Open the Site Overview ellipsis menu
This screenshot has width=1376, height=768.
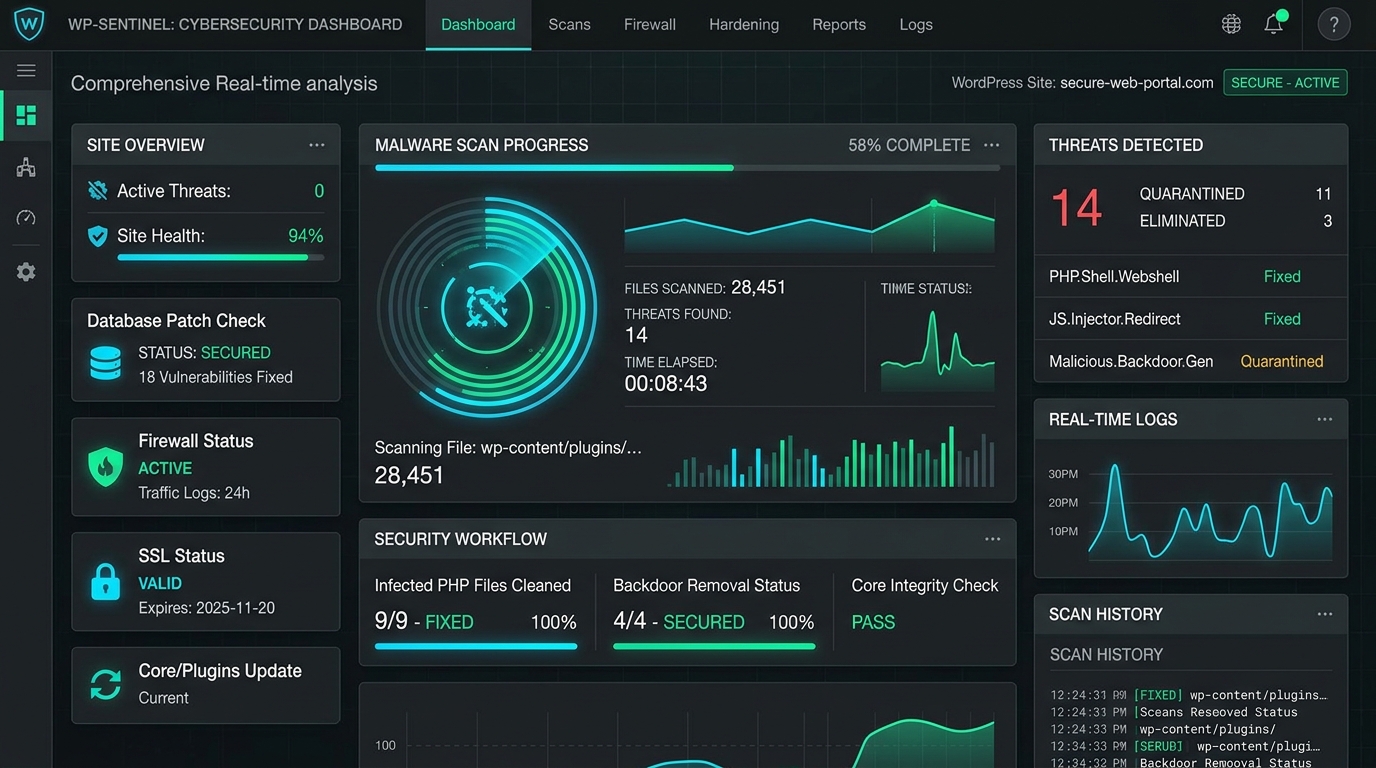317,145
